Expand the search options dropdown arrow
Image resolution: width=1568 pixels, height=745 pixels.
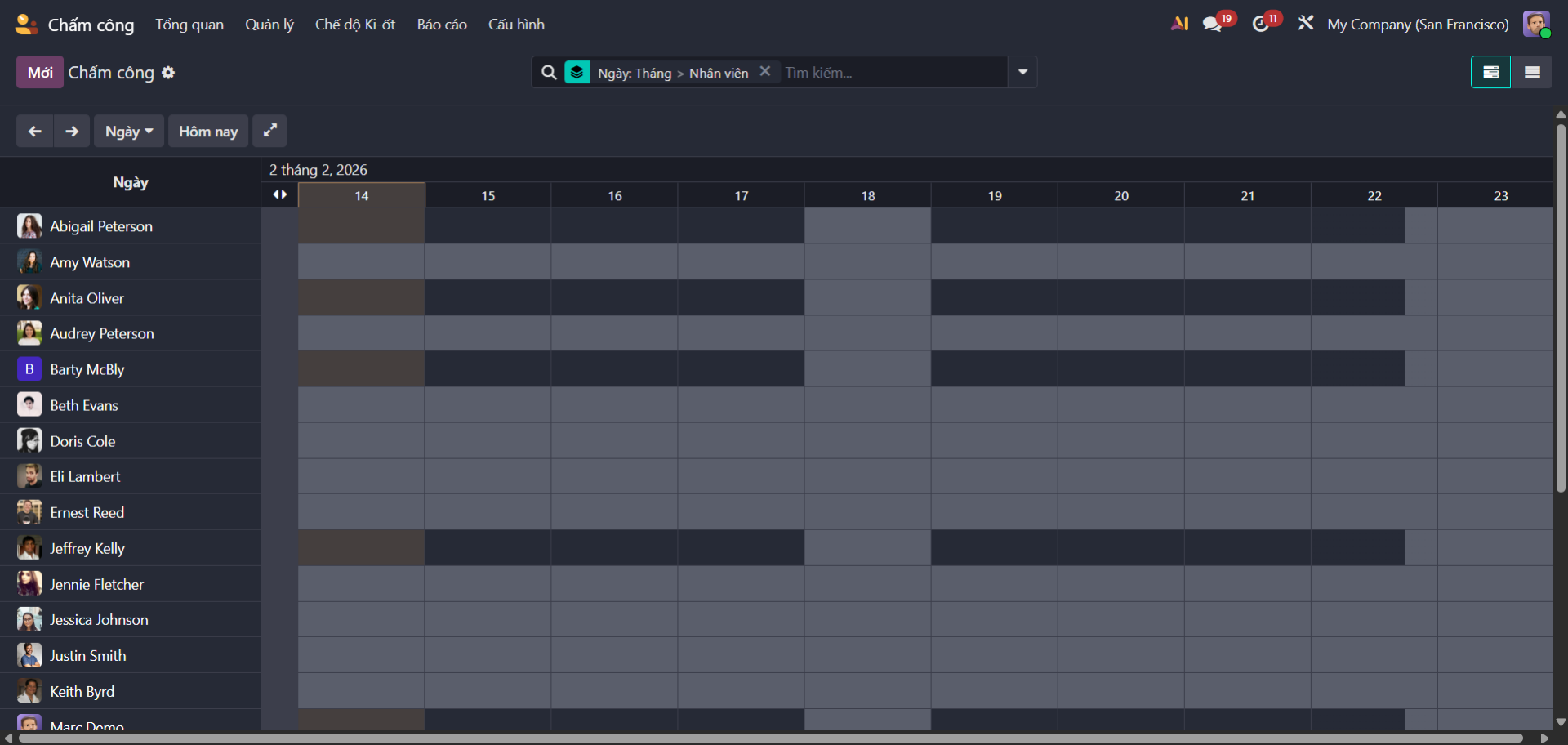click(x=1022, y=72)
